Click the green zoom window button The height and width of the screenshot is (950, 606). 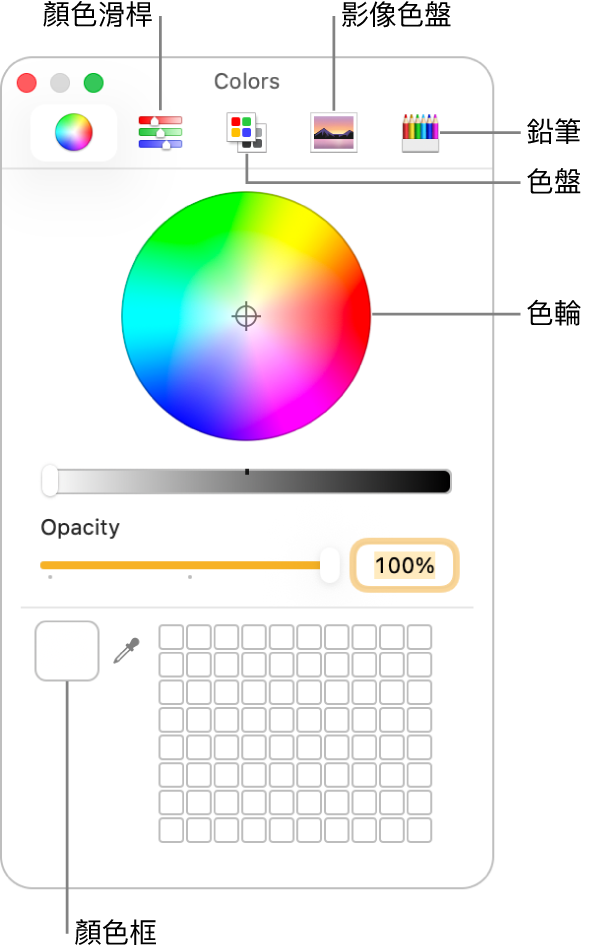coord(93,83)
